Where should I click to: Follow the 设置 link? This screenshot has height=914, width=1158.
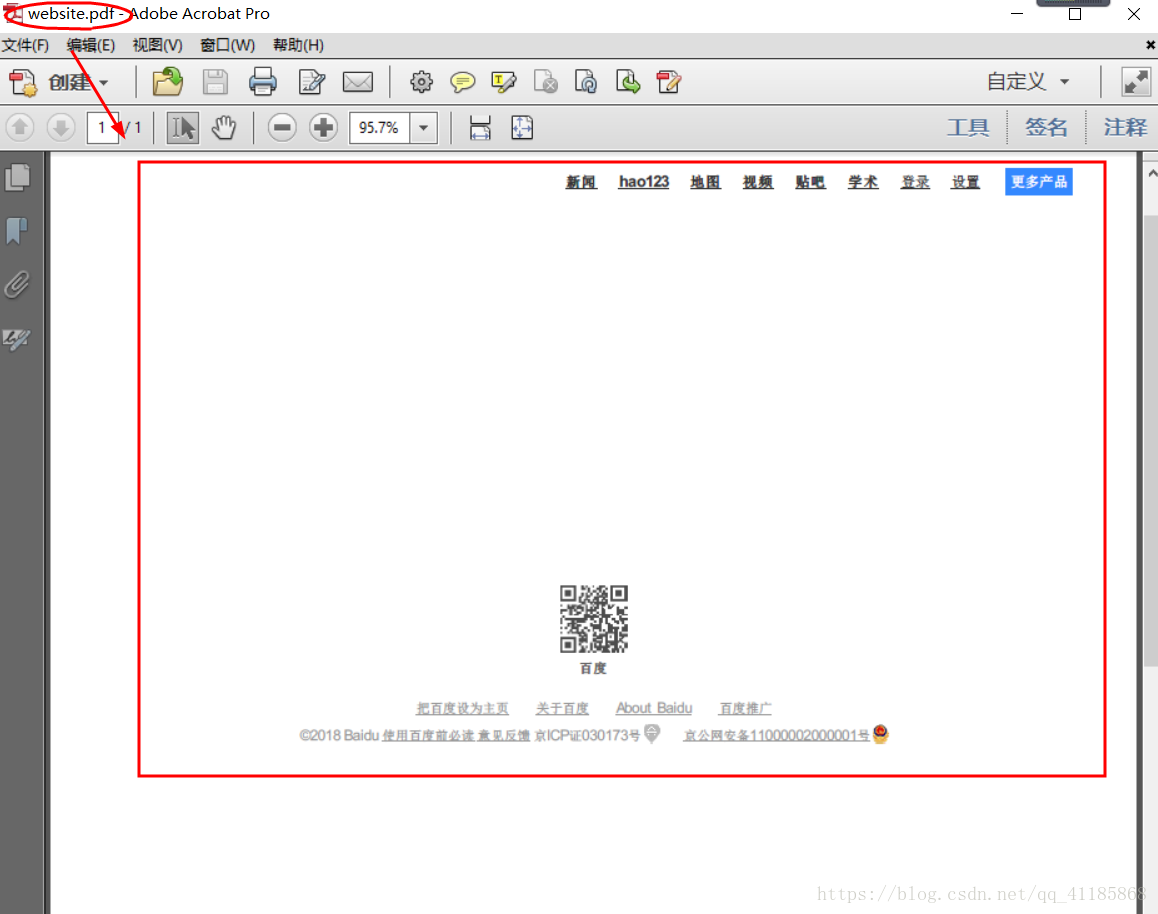pyautogui.click(x=965, y=182)
